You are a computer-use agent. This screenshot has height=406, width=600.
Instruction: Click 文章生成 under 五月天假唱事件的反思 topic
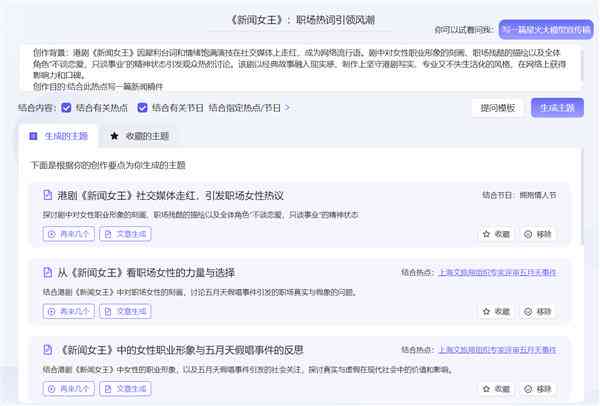pyautogui.click(x=126, y=388)
